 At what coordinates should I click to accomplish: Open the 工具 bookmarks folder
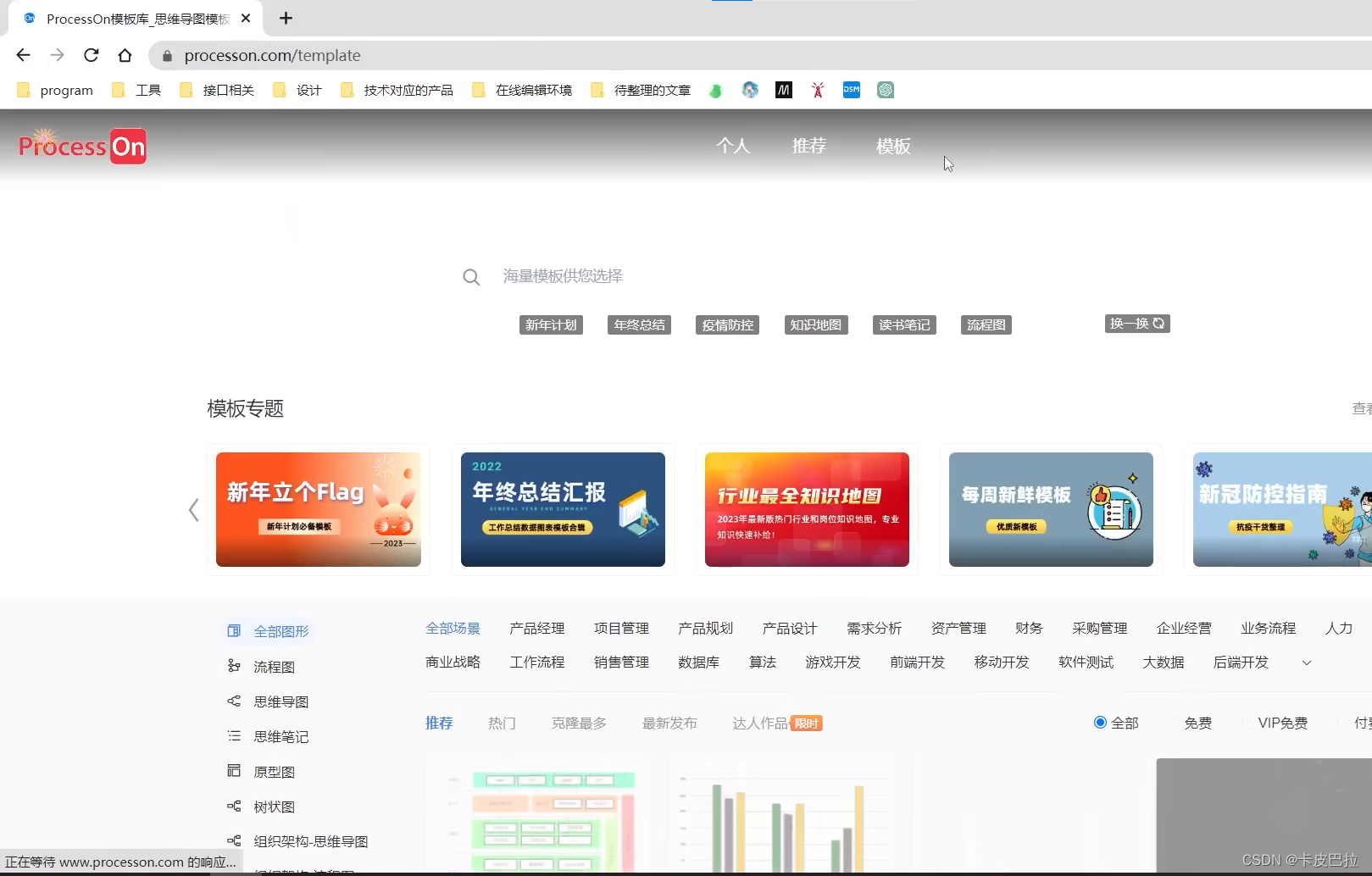tap(136, 90)
